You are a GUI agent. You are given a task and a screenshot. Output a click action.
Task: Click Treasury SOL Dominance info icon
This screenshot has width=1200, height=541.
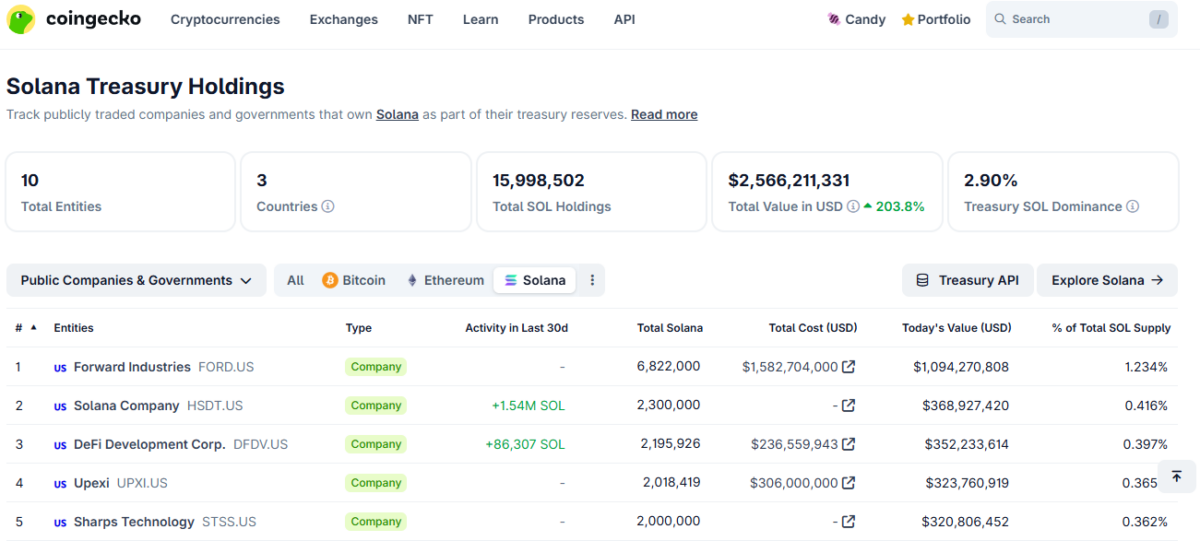pos(1133,207)
